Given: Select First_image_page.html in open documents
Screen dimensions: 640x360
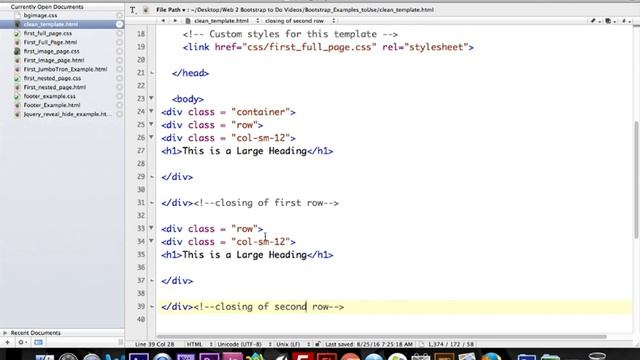Looking at the screenshot, I should 54,60.
